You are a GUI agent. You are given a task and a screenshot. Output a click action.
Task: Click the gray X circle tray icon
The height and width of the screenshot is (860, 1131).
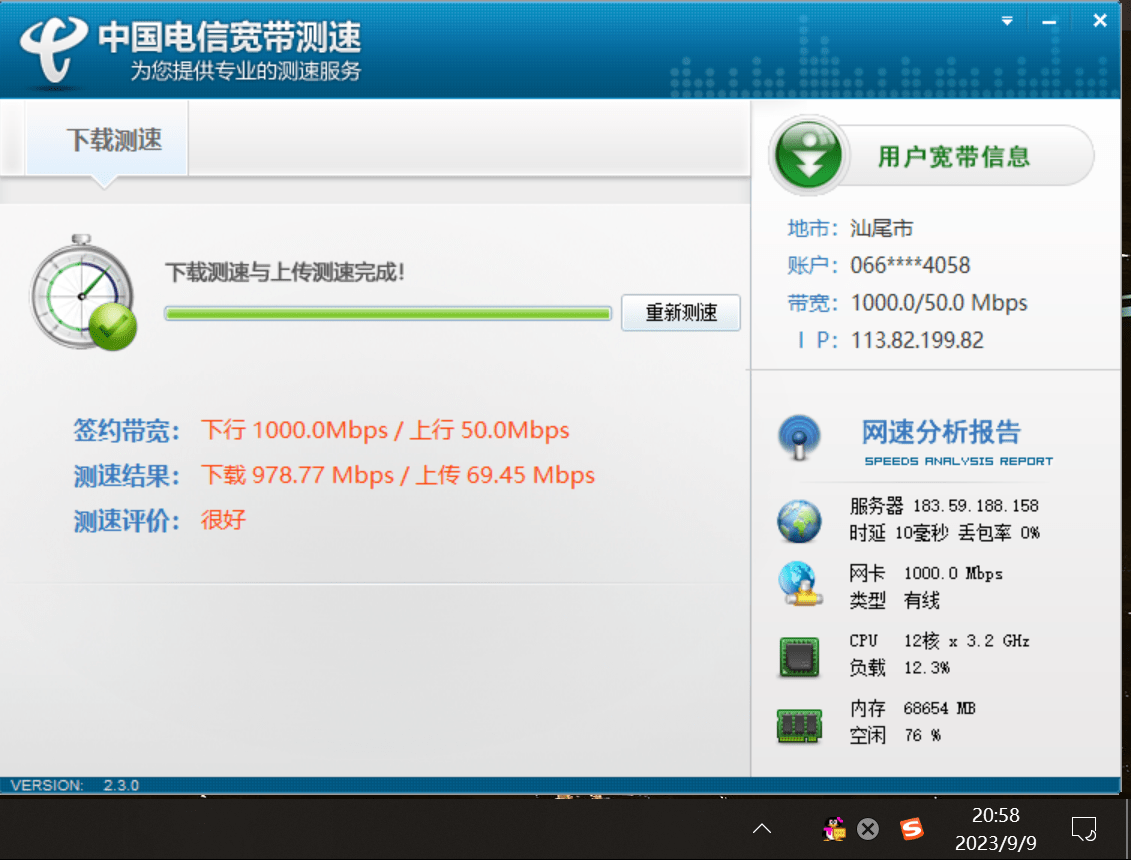[x=868, y=829]
